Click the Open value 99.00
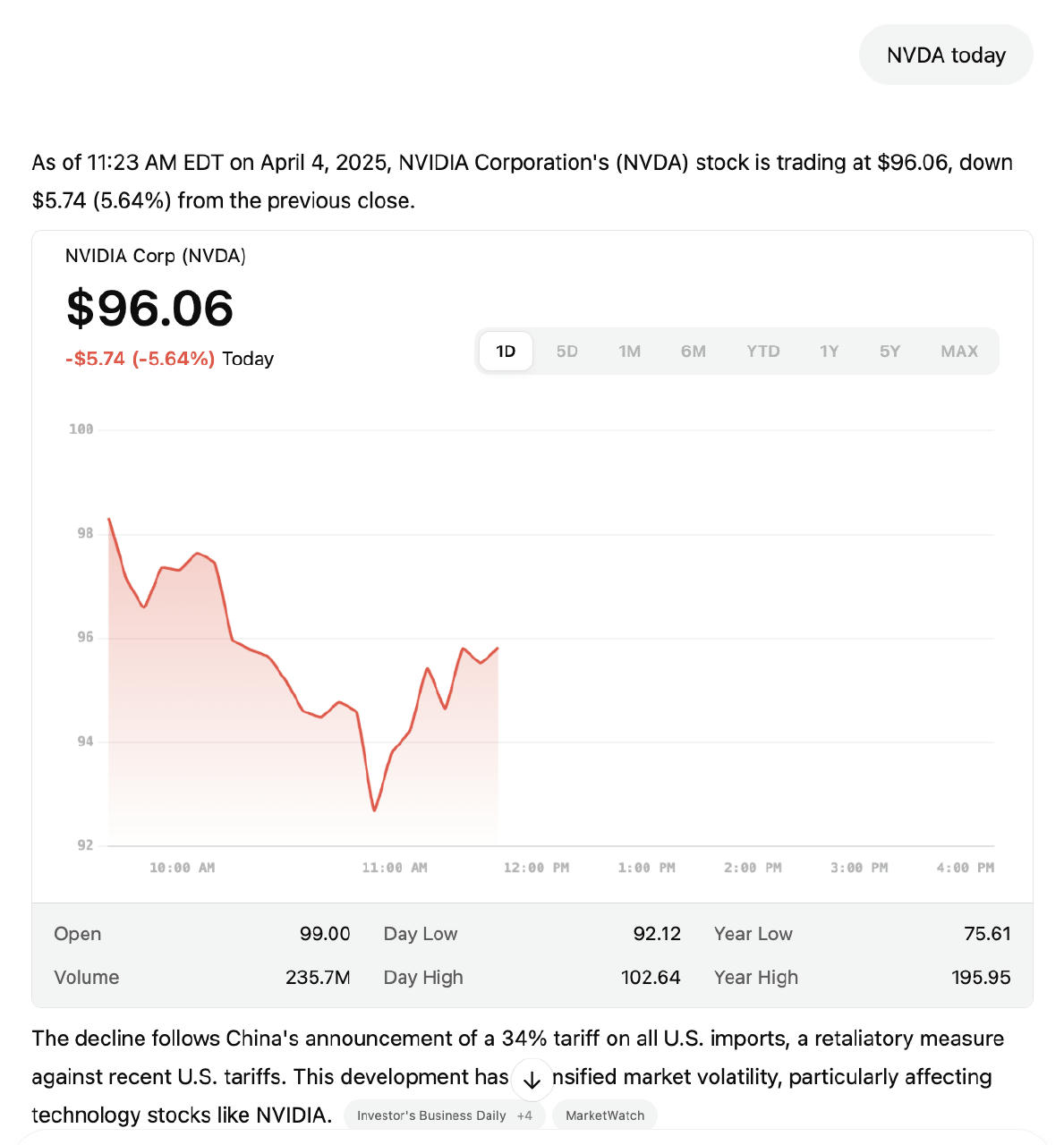 click(325, 934)
